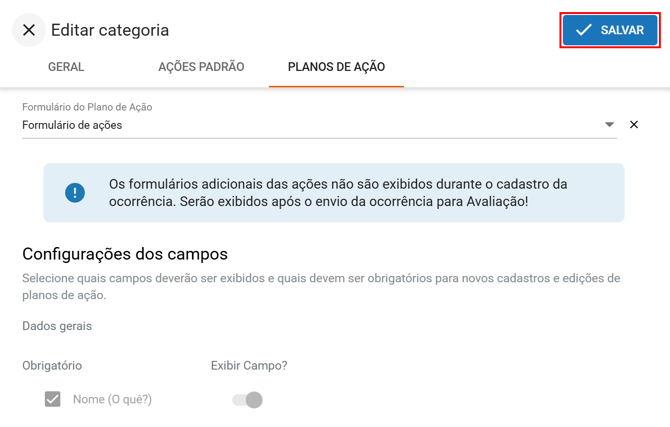Viewport: 670px width, 427px height.
Task: Toggle the Nome (O quê?) obrigatório checkbox
Action: pyautogui.click(x=53, y=399)
